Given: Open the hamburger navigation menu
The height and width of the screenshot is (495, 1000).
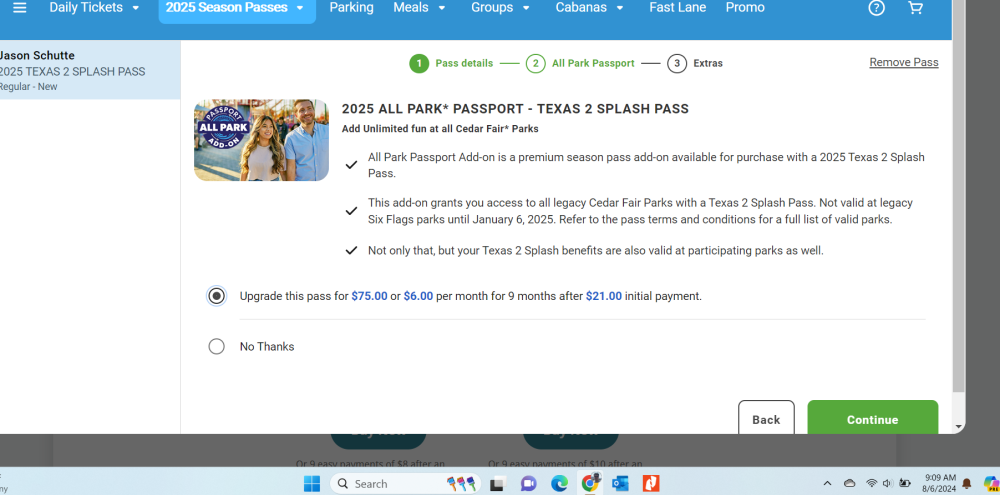Looking at the screenshot, I should (x=19, y=8).
